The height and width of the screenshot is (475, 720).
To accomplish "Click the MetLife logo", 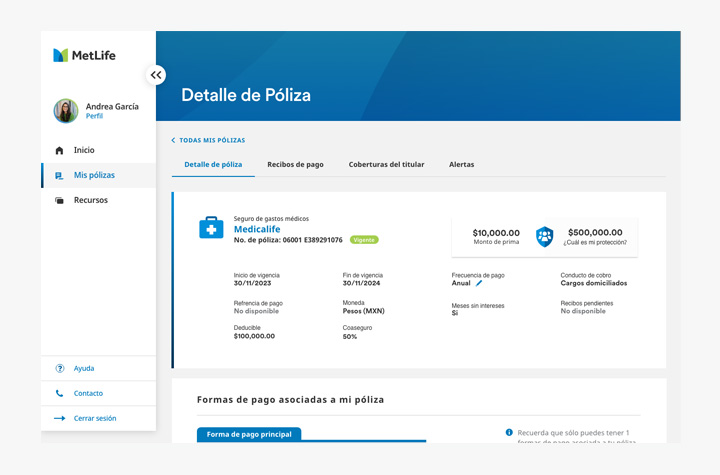I will [x=84, y=55].
